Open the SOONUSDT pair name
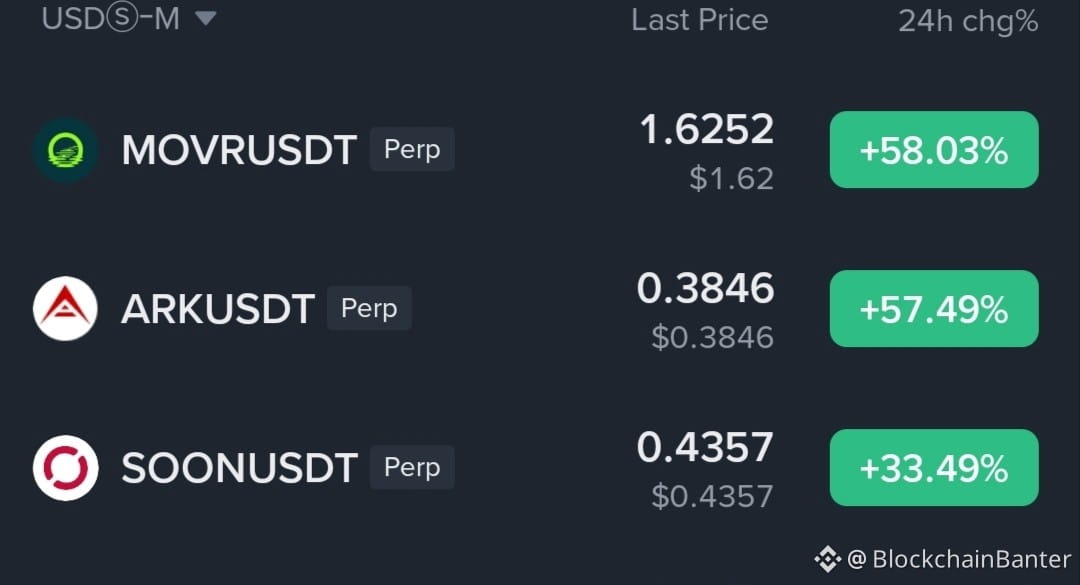 click(239, 468)
